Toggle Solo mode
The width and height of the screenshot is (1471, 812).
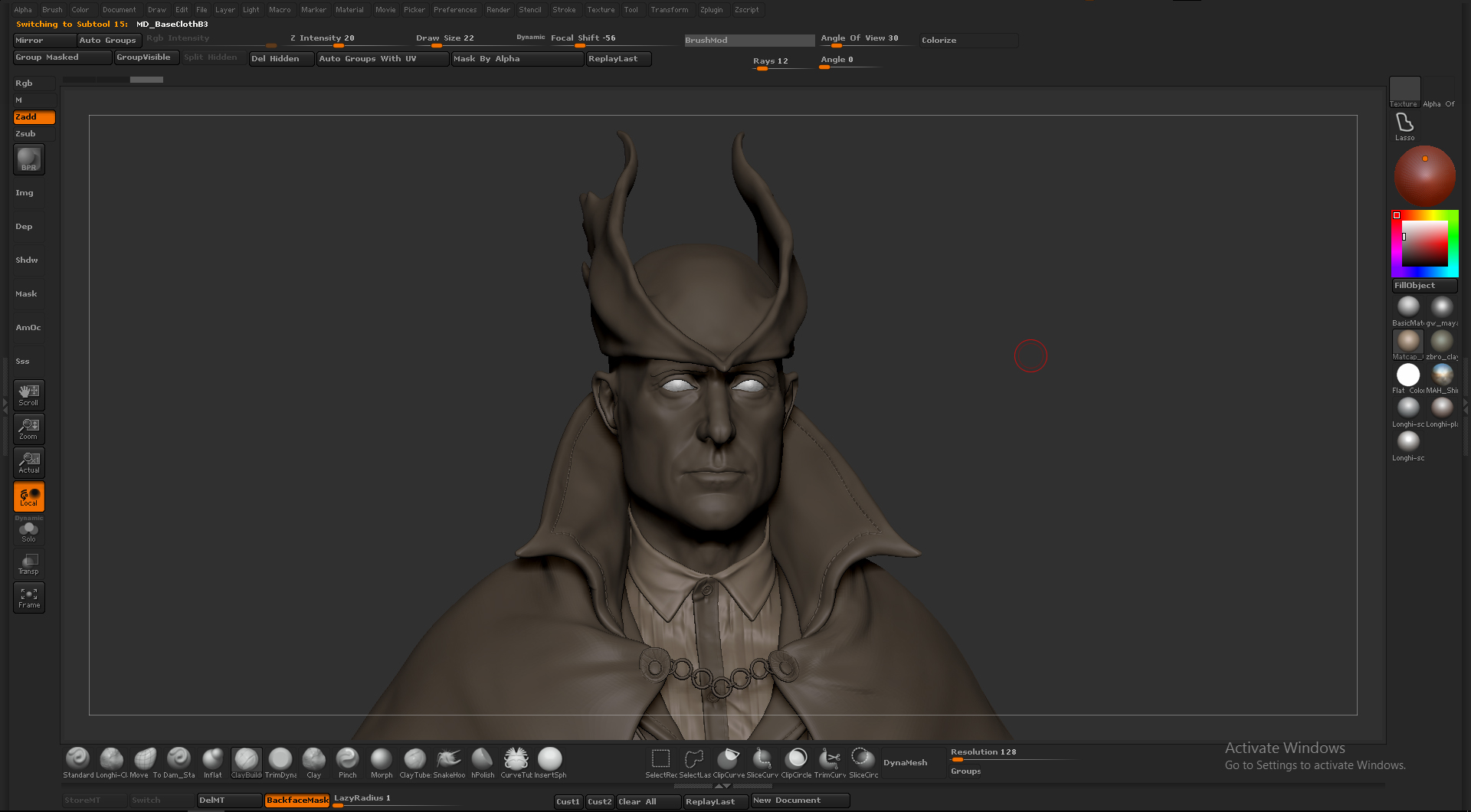pyautogui.click(x=29, y=532)
